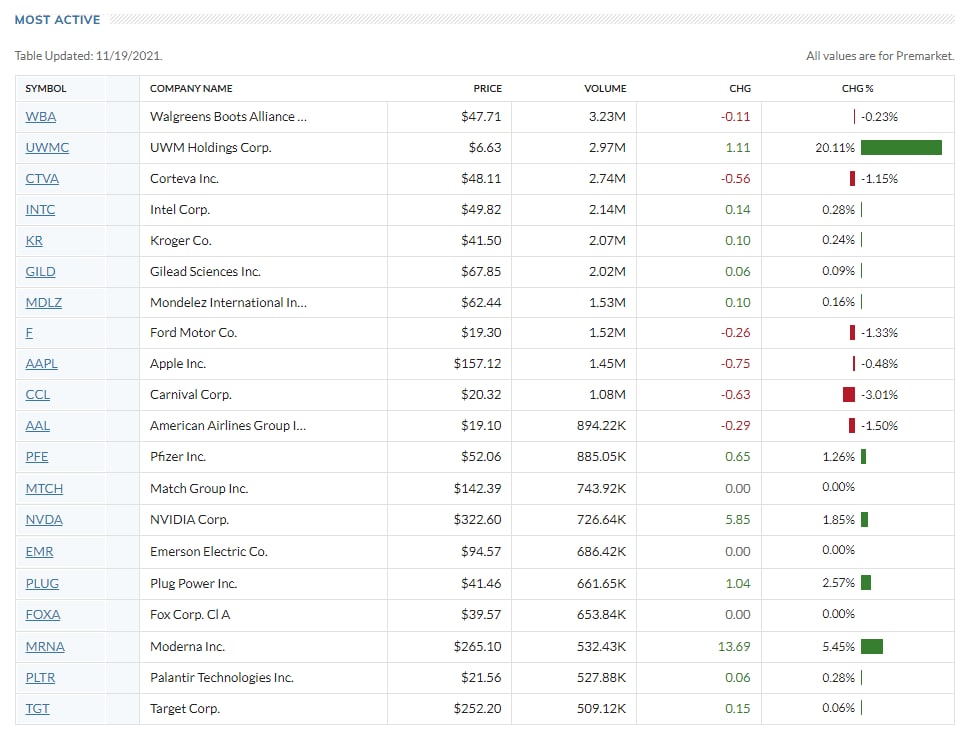Click the Emerson Electric price $94.57

click(x=481, y=551)
